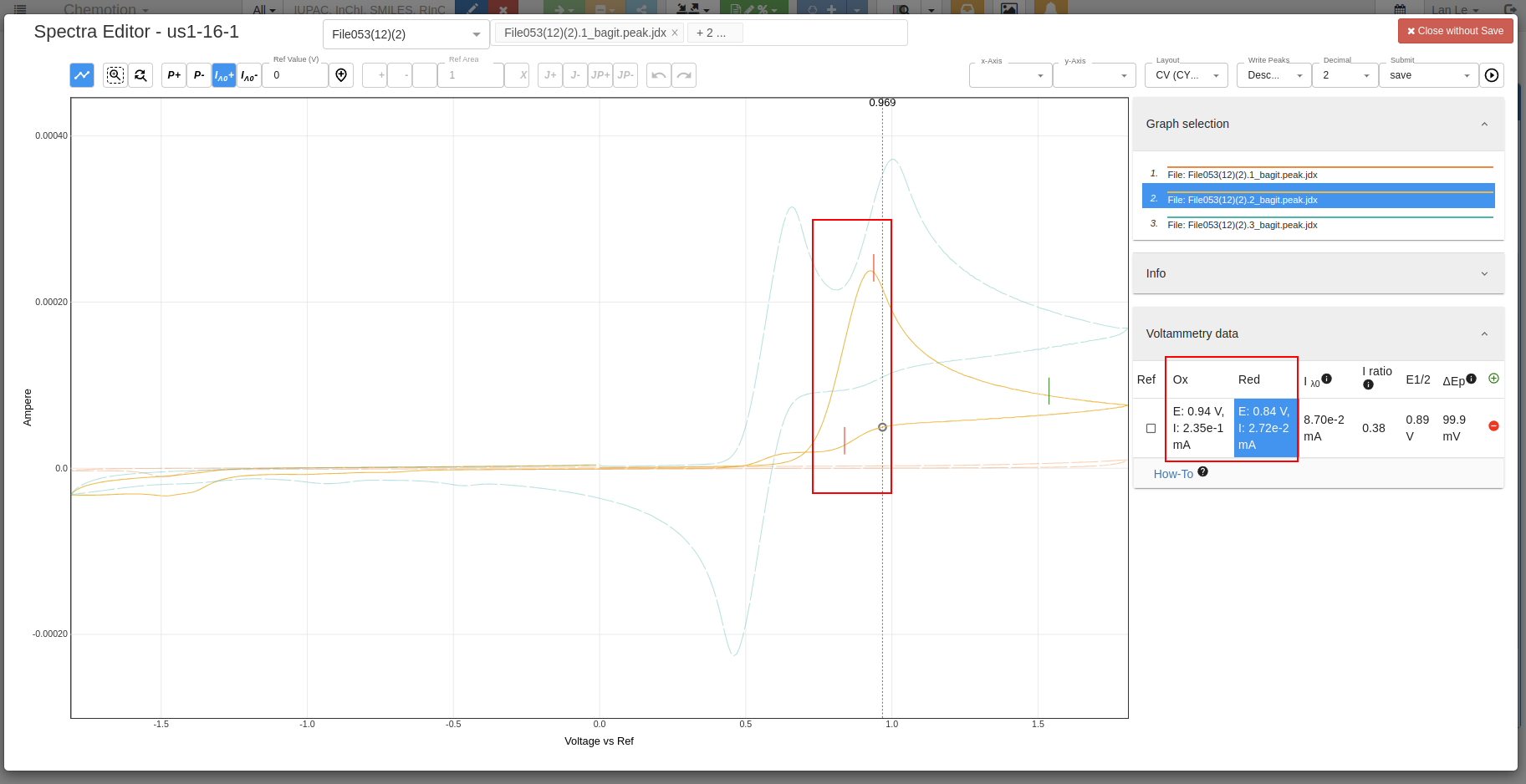Select the P- peak removal tool

click(199, 74)
